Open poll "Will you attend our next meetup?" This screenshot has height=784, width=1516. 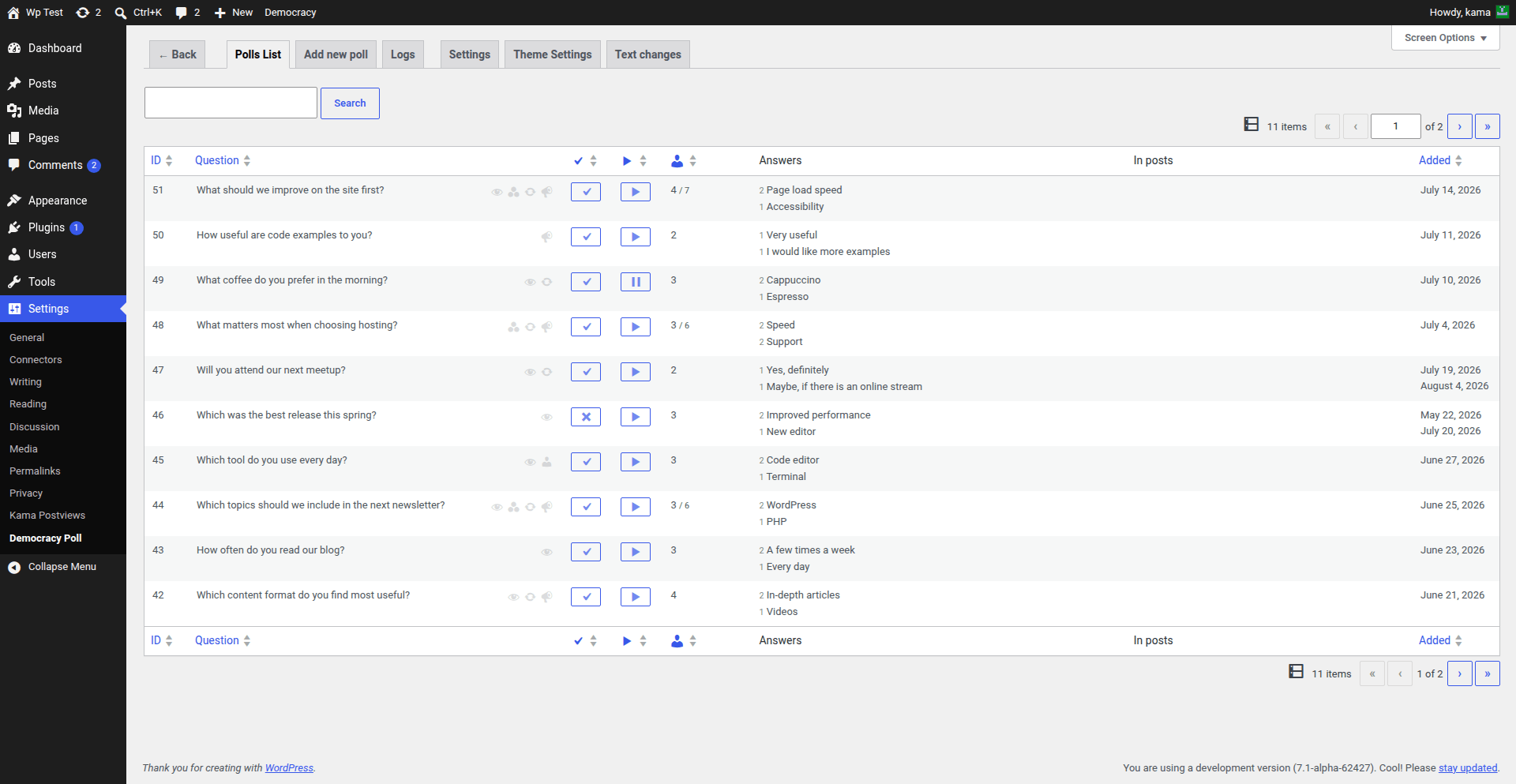(x=271, y=370)
